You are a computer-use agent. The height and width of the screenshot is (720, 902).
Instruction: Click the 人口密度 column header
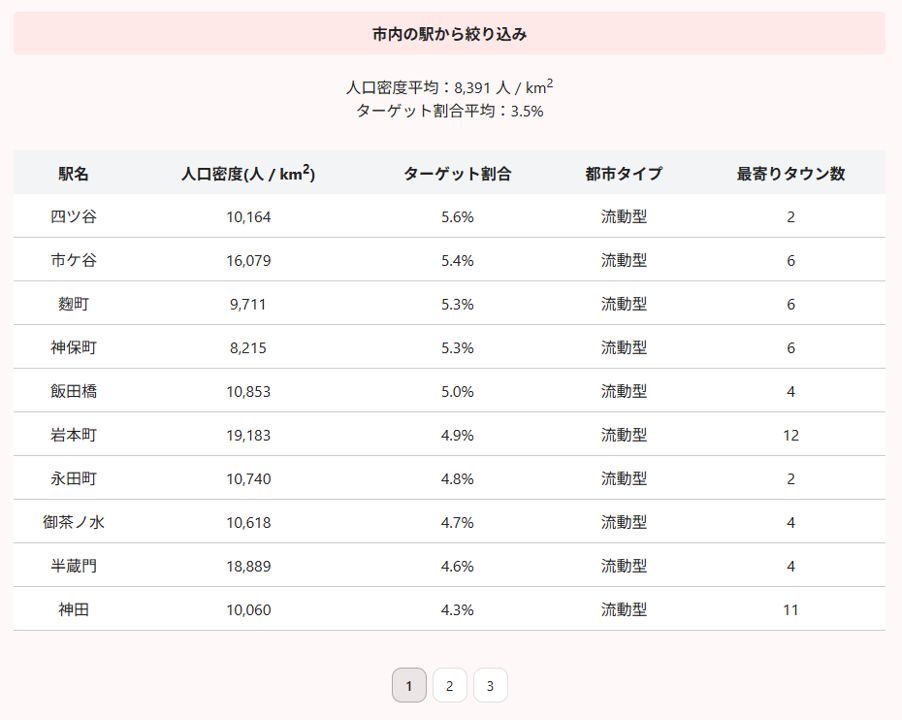pos(248,173)
